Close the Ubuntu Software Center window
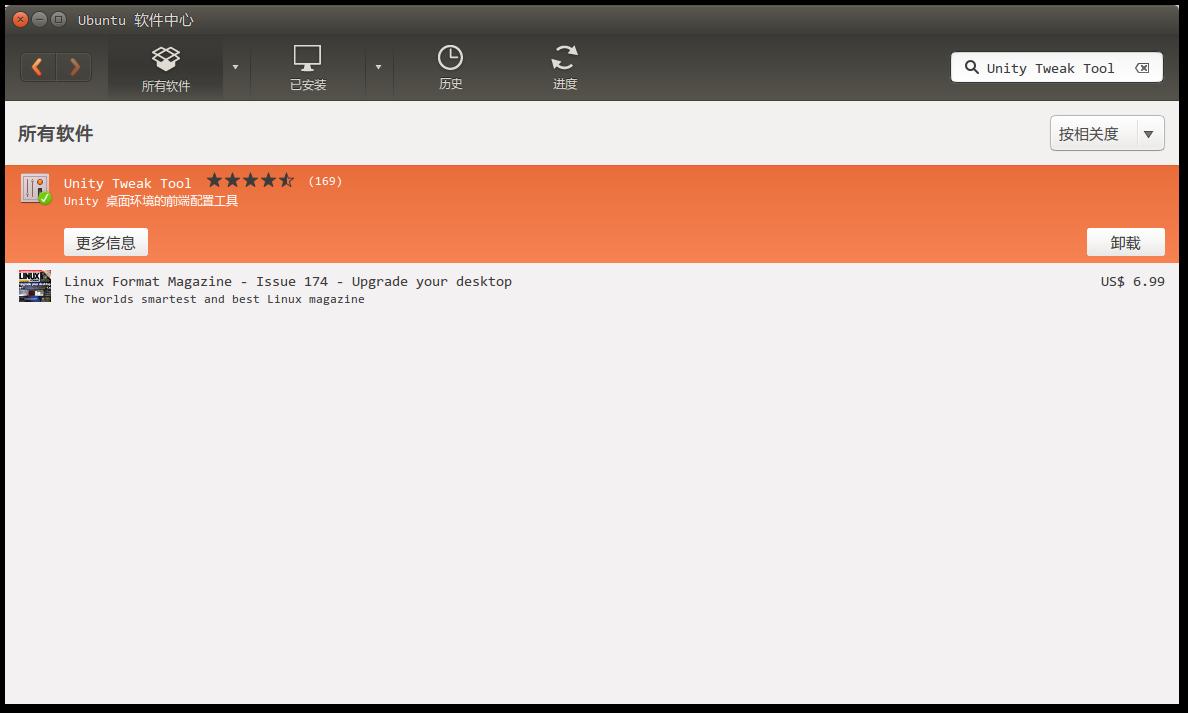This screenshot has width=1188, height=713. (20, 19)
